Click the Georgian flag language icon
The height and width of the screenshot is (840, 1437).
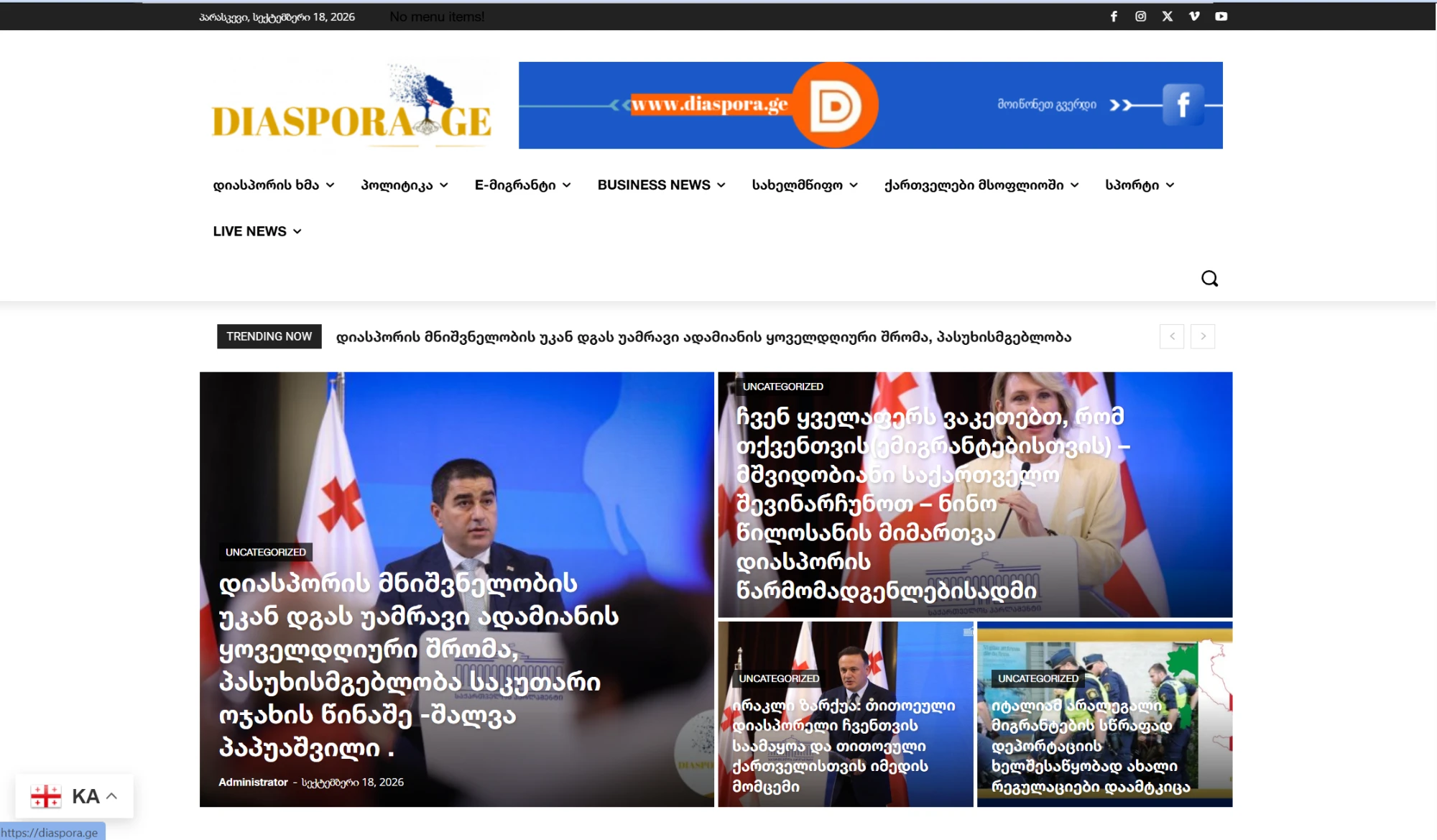(46, 796)
